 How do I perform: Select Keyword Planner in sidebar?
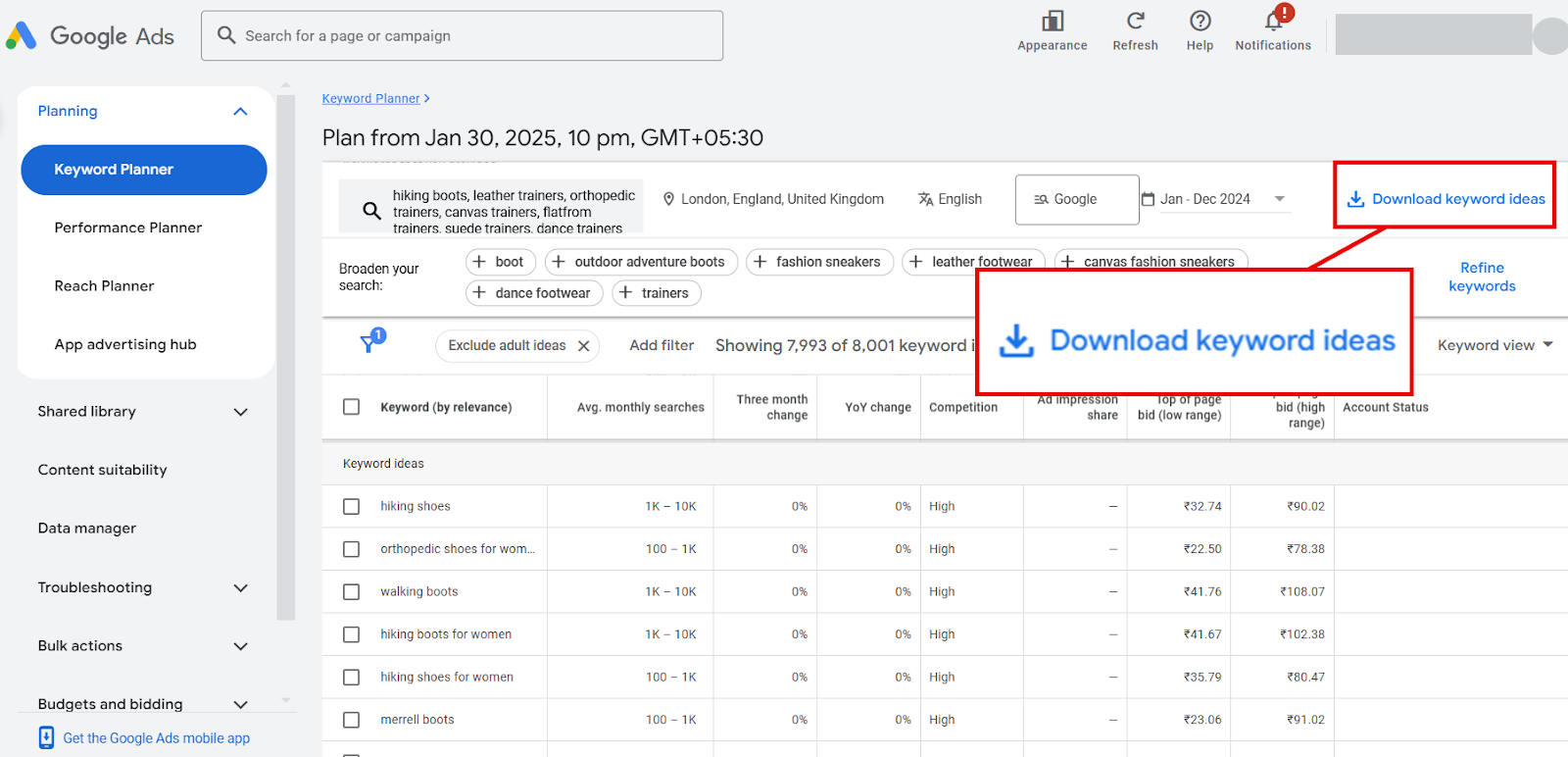144,170
